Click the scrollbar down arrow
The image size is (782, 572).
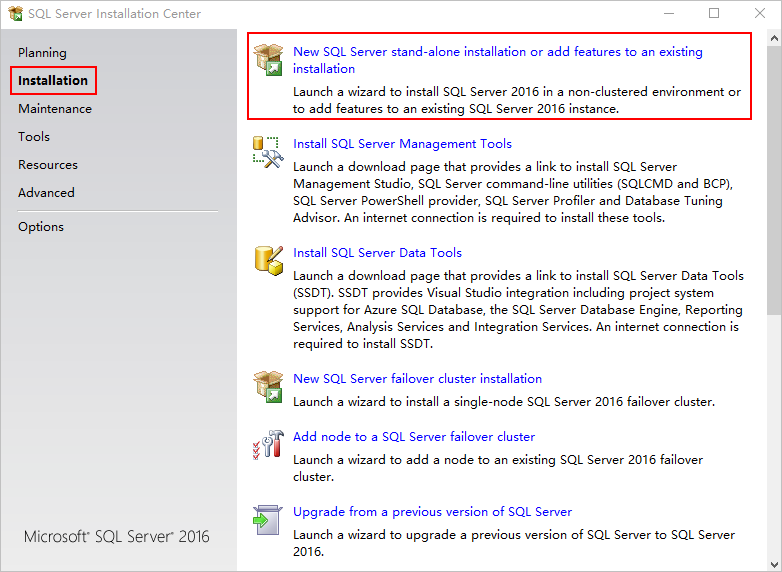774,565
